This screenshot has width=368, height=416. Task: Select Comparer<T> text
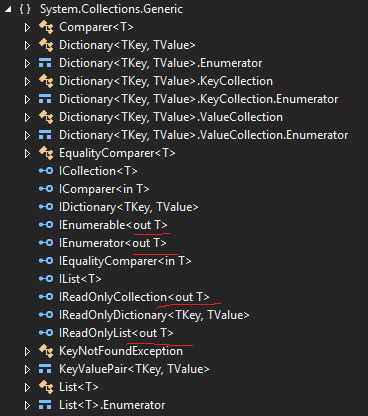click(x=96, y=27)
